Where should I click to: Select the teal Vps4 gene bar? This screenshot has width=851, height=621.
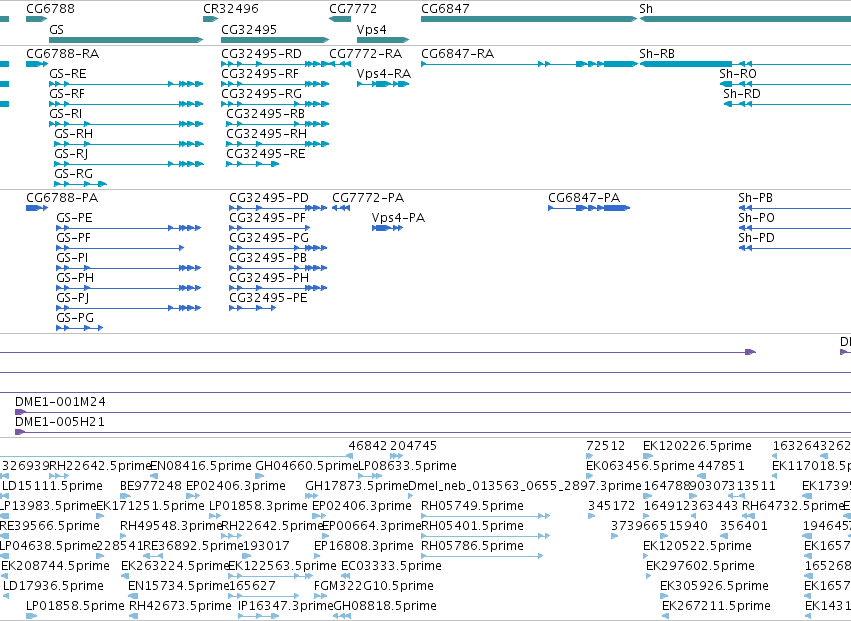383,40
